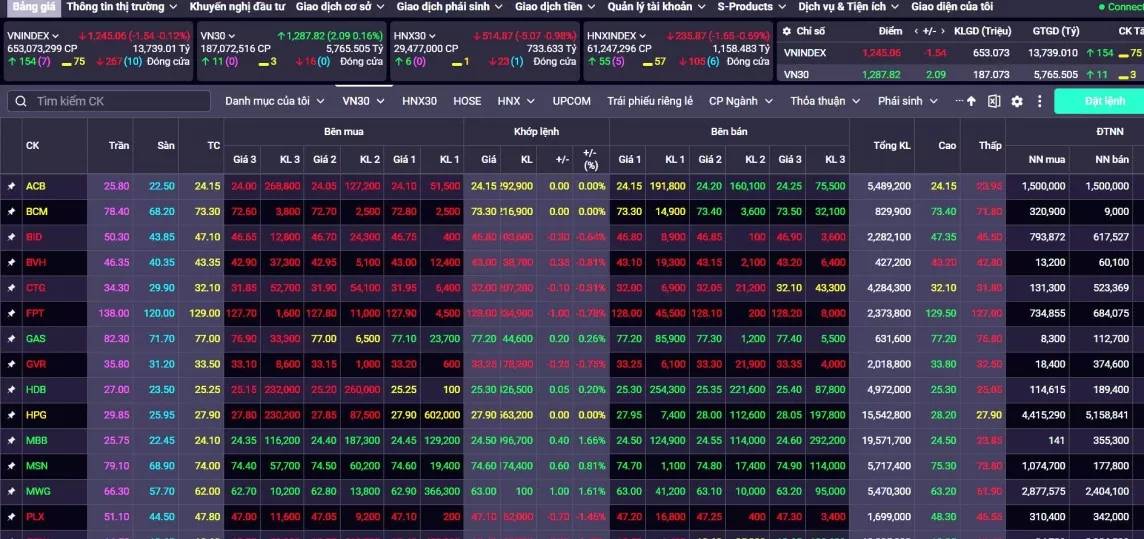
Task: Open the HPG stock symbol link
Action: click(36, 415)
